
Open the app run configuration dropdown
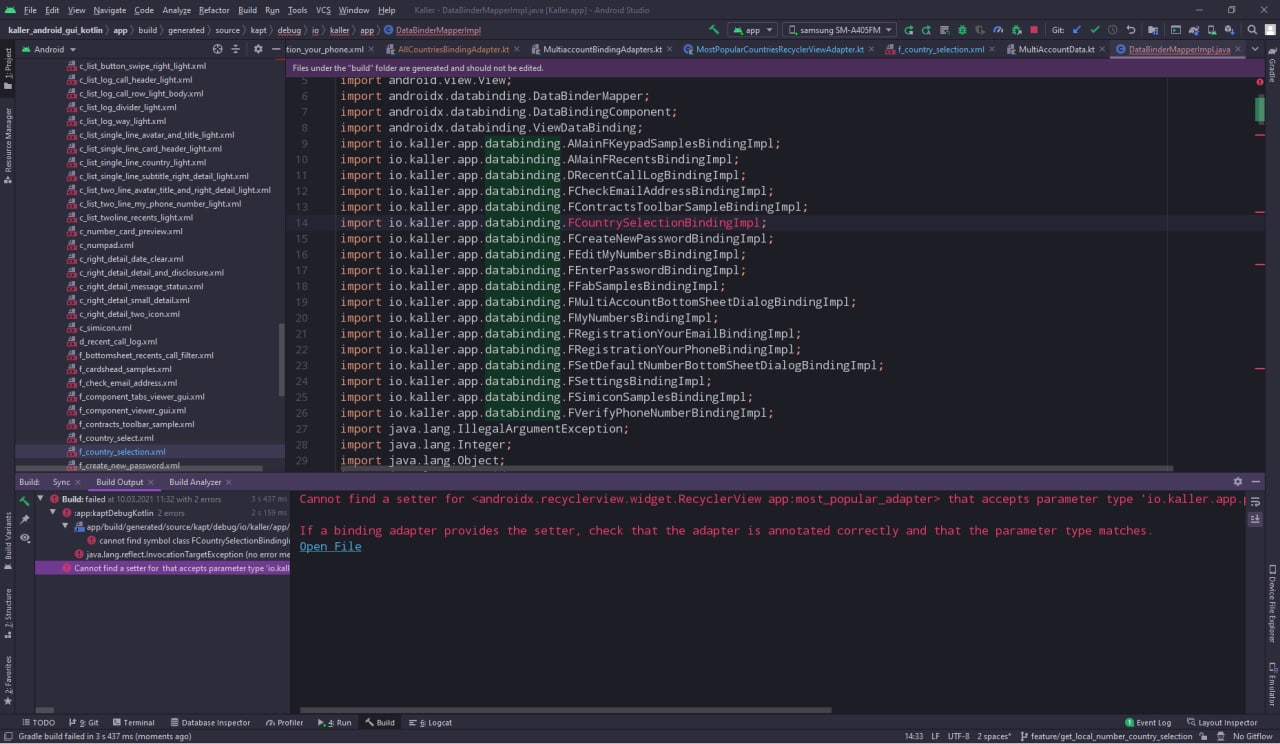click(x=751, y=30)
